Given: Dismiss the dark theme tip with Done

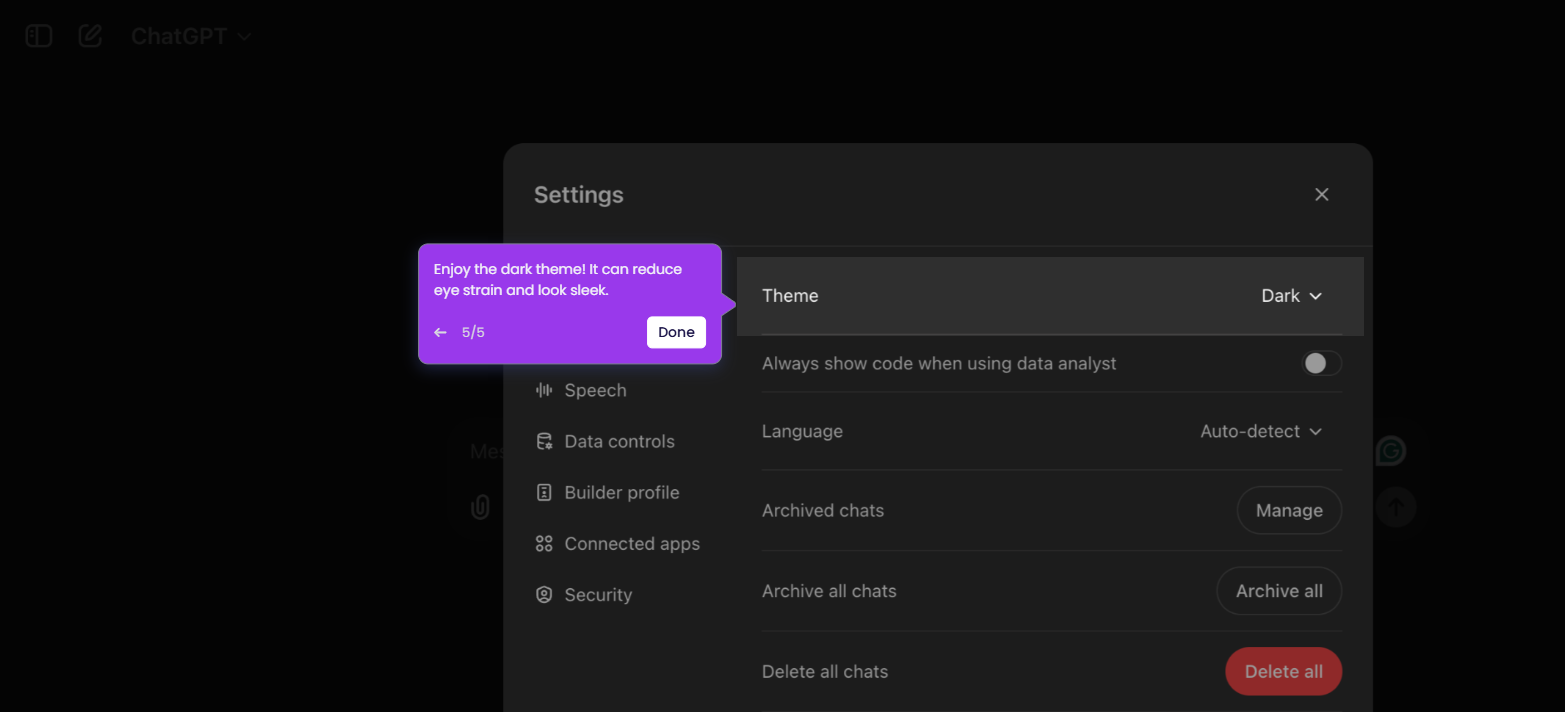Looking at the screenshot, I should 676,331.
